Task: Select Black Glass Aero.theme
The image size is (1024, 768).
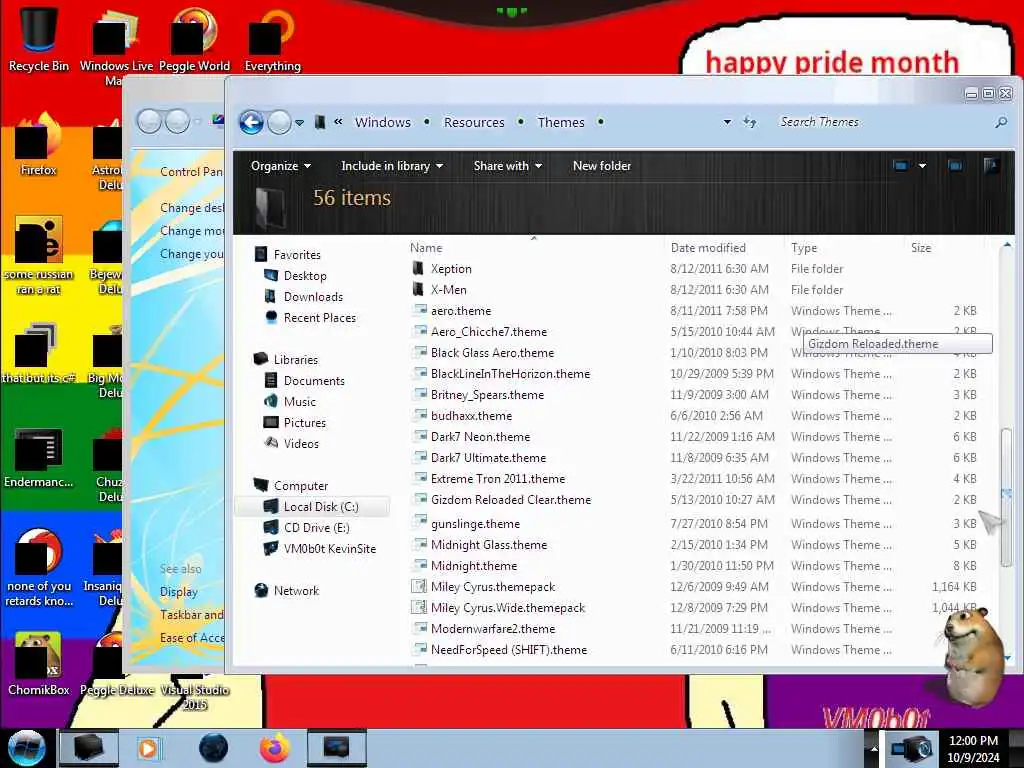Action: [492, 353]
